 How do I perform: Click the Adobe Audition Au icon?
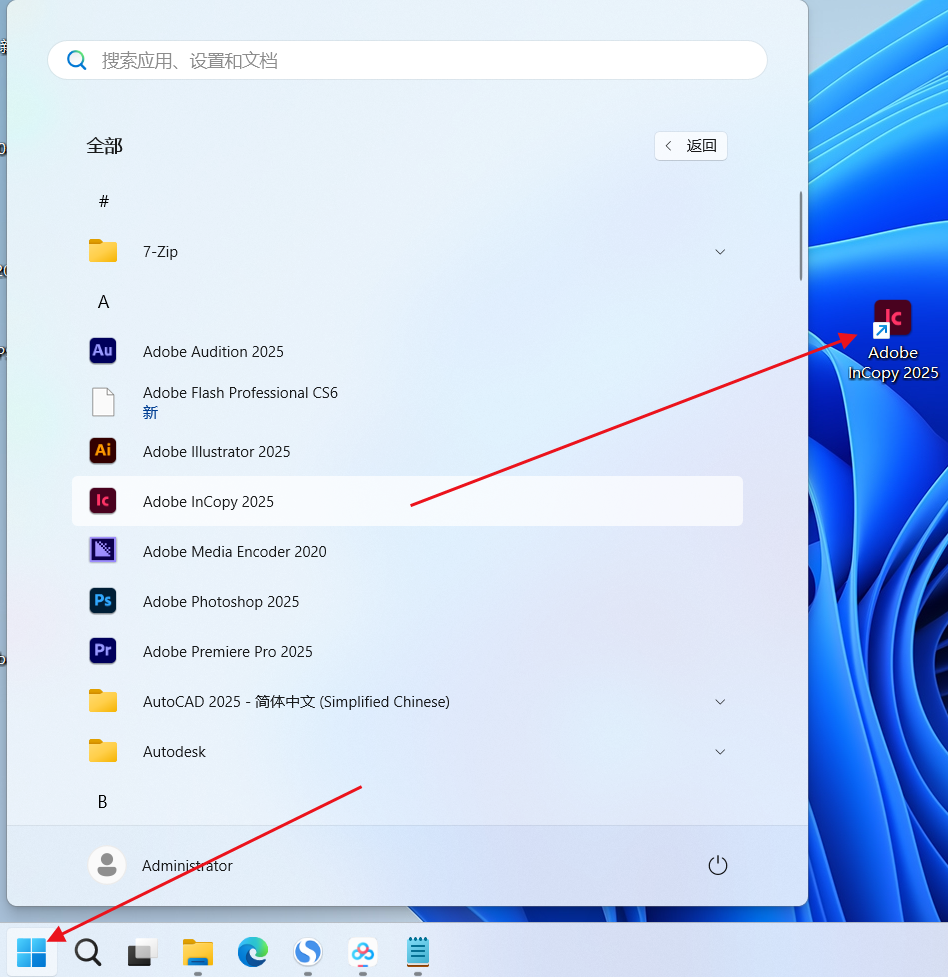click(103, 351)
